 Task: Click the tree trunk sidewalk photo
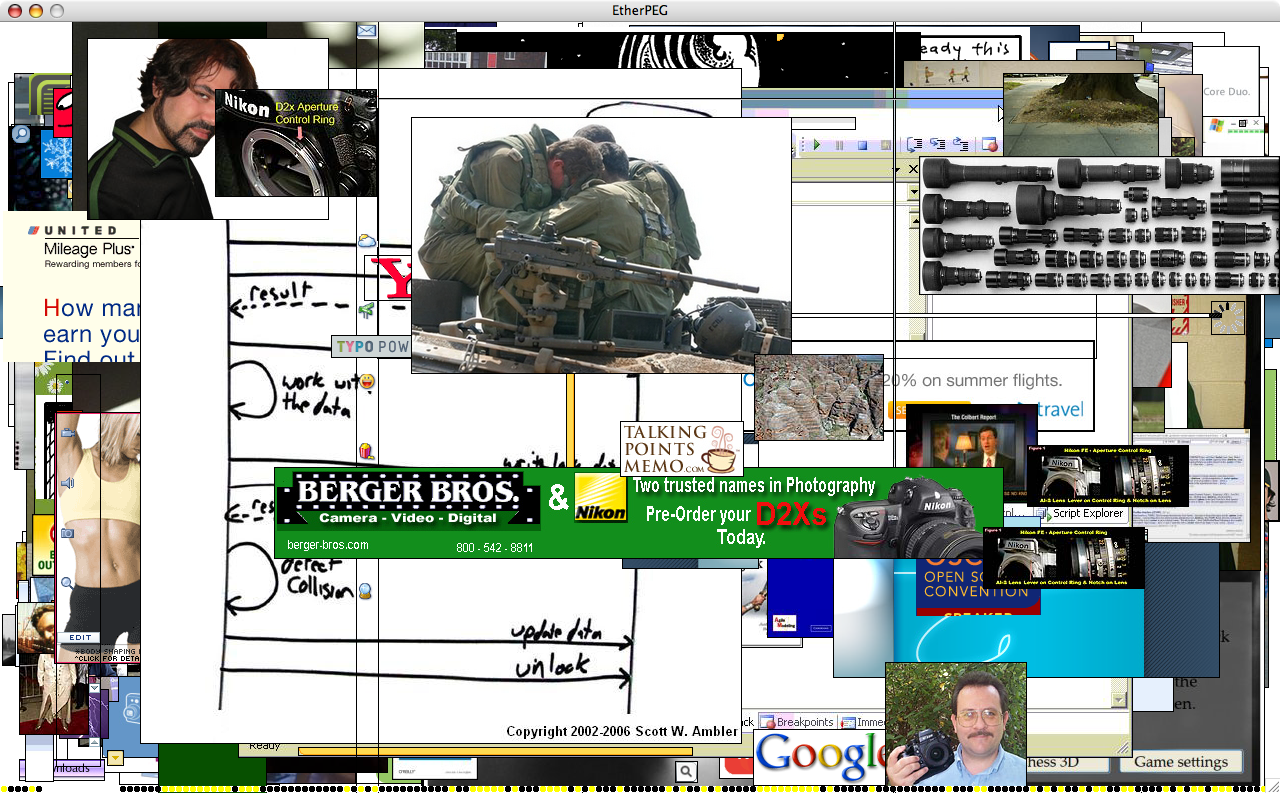1081,114
